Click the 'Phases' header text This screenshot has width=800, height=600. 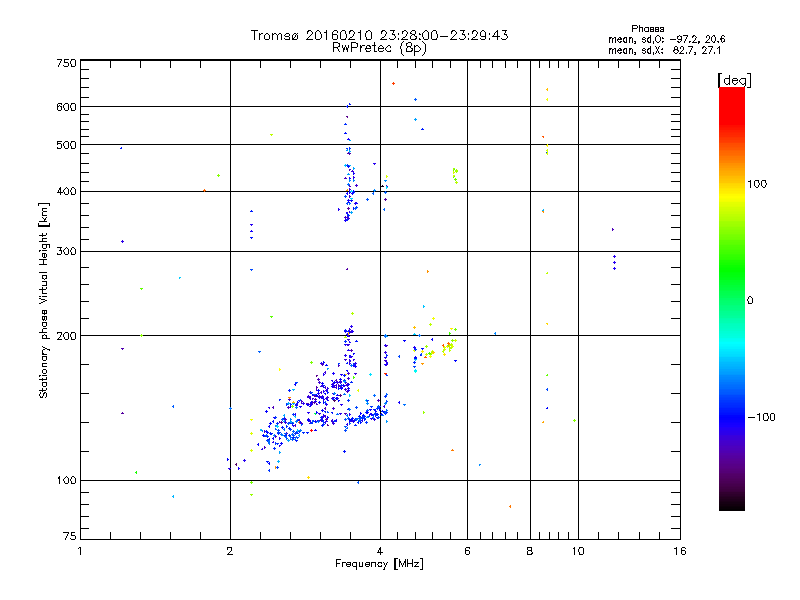[x=647, y=29]
